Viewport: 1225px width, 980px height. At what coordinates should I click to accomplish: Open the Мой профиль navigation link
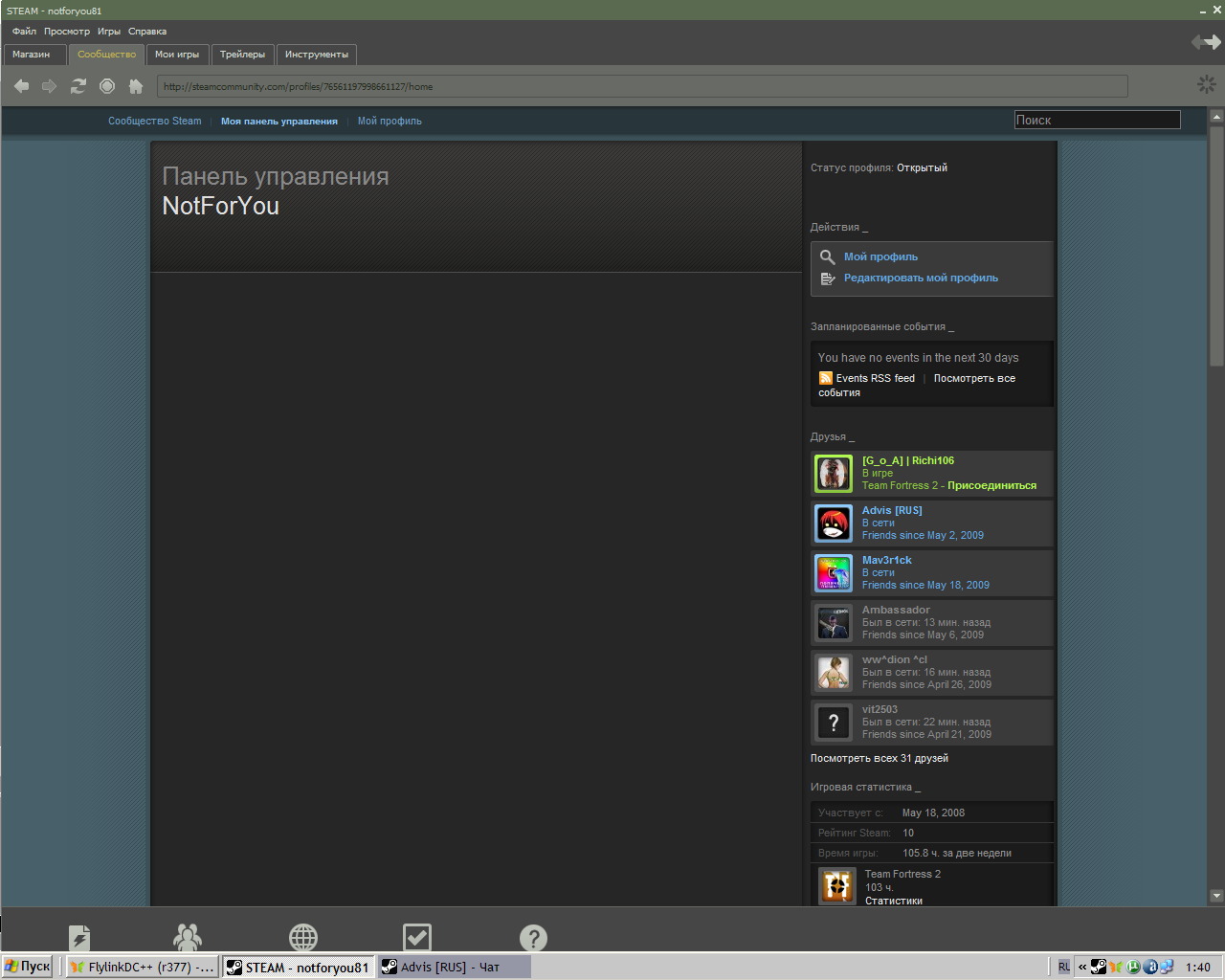[390, 122]
